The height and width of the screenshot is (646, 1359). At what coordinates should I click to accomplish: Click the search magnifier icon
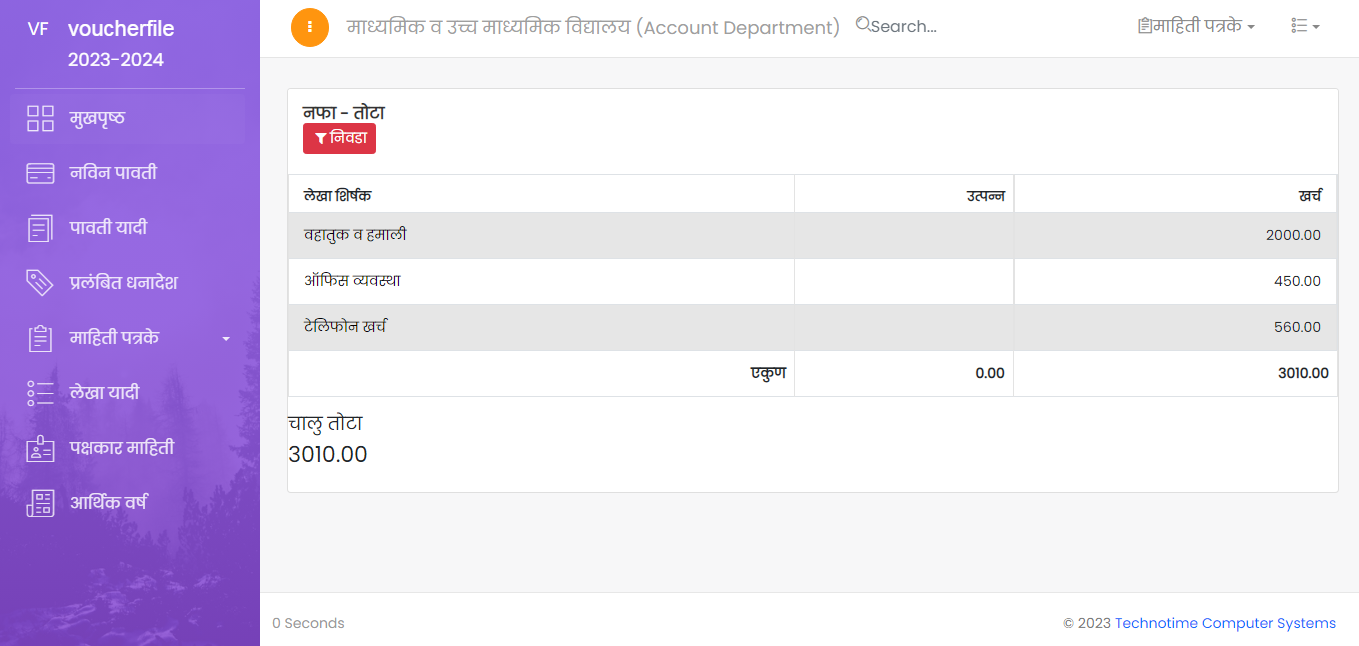[863, 25]
